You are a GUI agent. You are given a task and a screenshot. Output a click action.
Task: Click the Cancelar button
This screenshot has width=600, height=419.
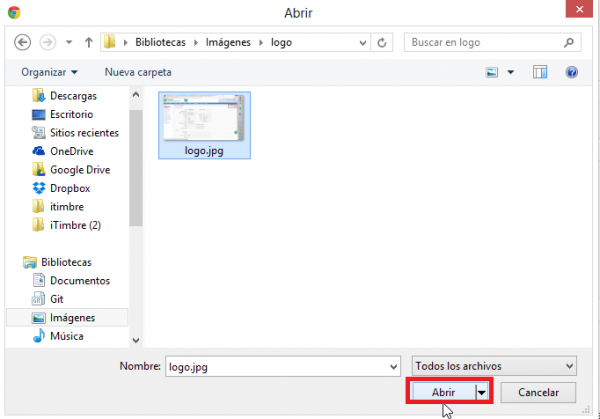[x=538, y=392]
